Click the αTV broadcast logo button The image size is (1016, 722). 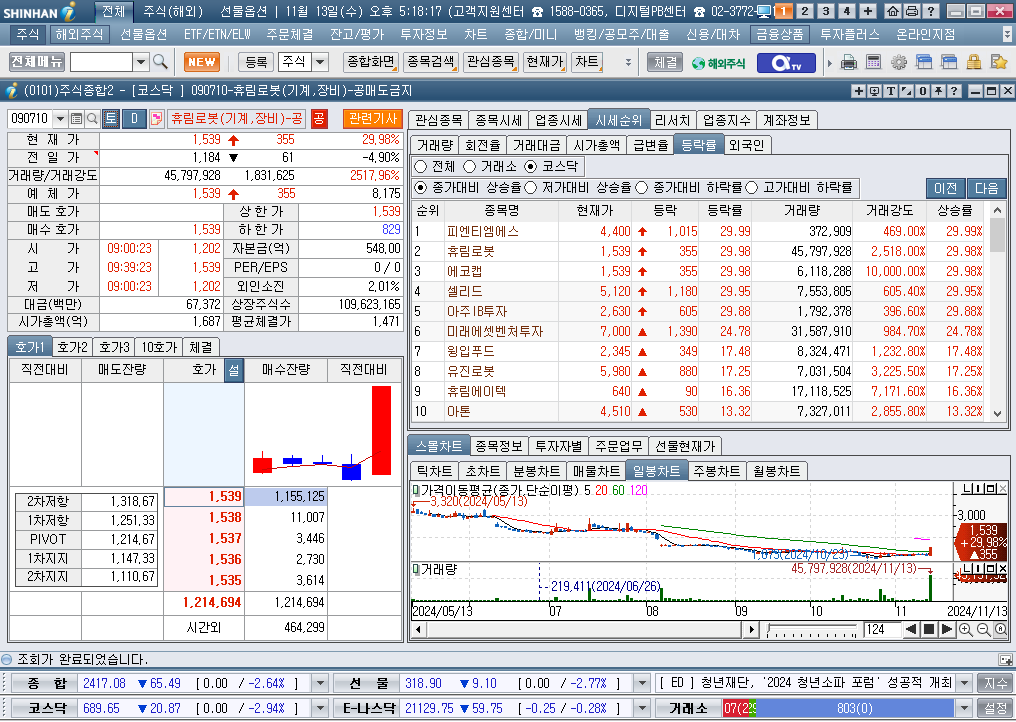point(785,63)
